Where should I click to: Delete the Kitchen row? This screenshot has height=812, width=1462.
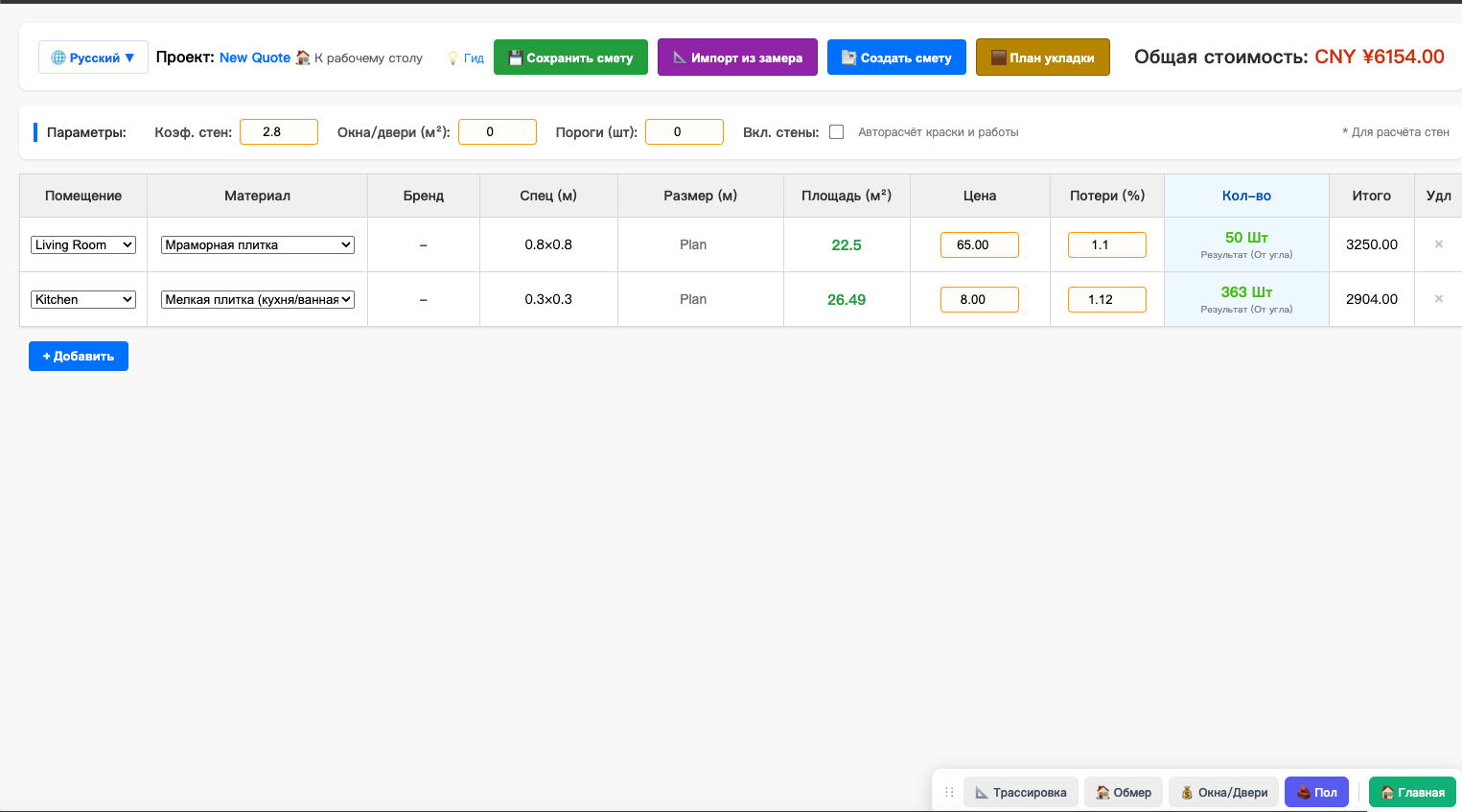tap(1439, 299)
